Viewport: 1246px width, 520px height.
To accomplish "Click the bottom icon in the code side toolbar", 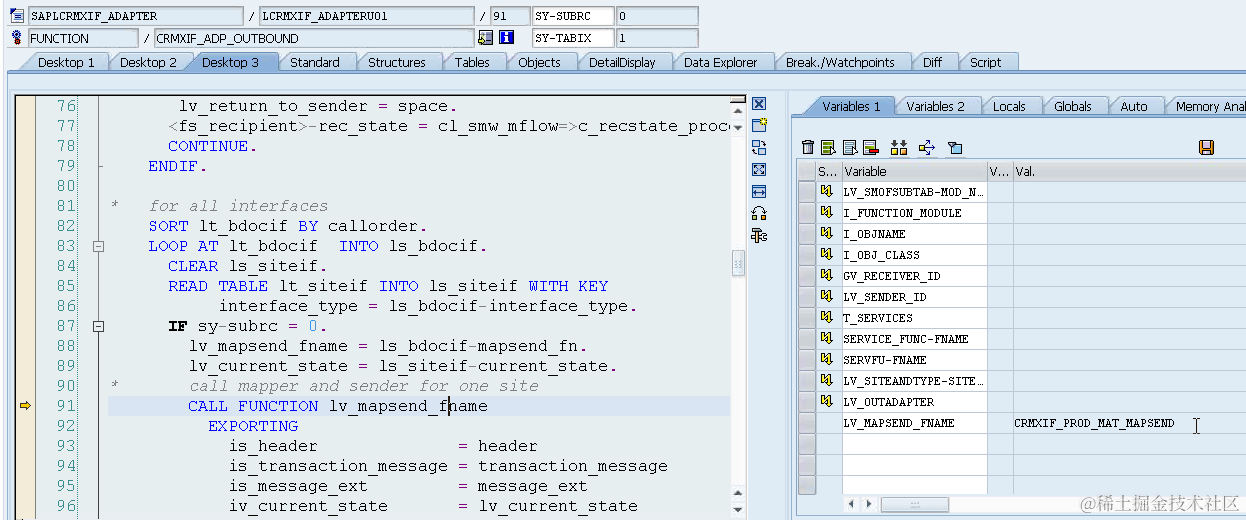I will [x=759, y=235].
